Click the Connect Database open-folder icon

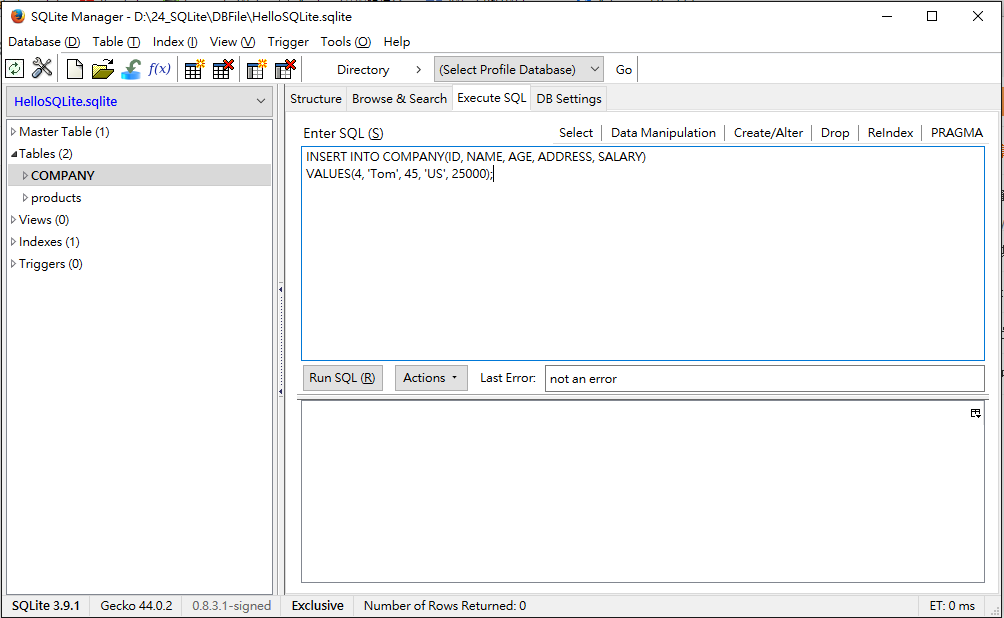coord(102,69)
